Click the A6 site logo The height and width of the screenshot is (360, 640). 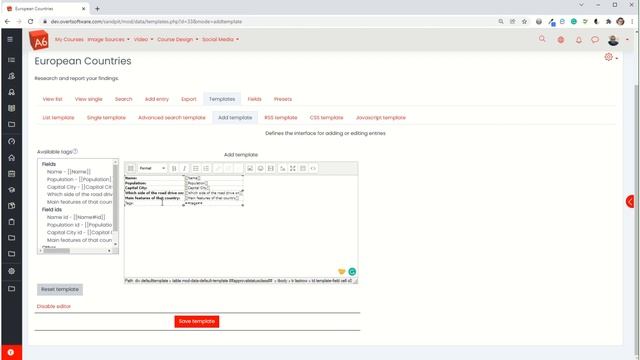[x=39, y=40]
